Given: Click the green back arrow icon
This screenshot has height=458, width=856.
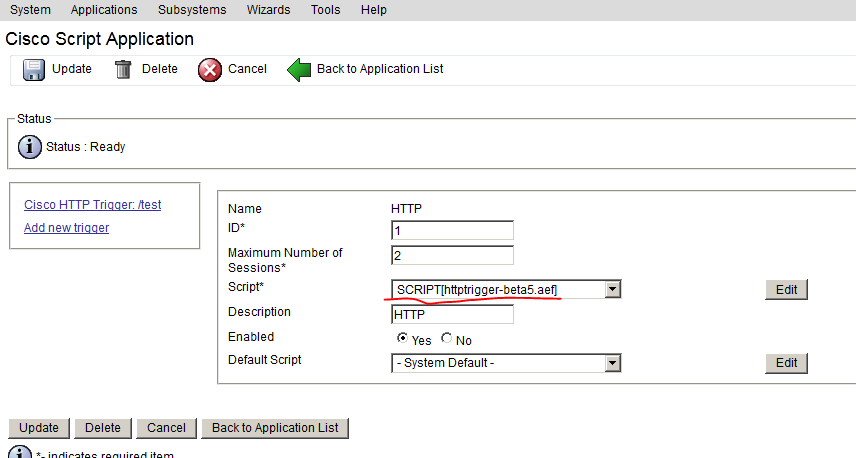Looking at the screenshot, I should tap(299, 70).
